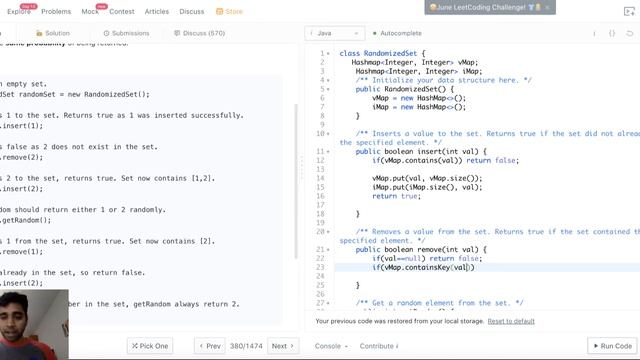Screen dimensions: 640x360
Task: Click the curly braces format code icon
Action: pos(612,33)
